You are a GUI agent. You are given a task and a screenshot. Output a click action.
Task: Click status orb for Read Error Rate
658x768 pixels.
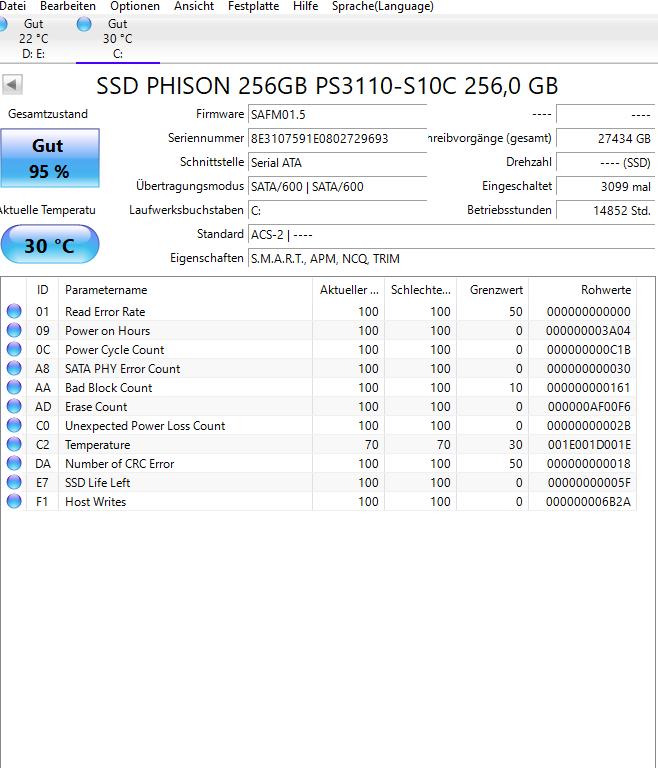[x=14, y=311]
